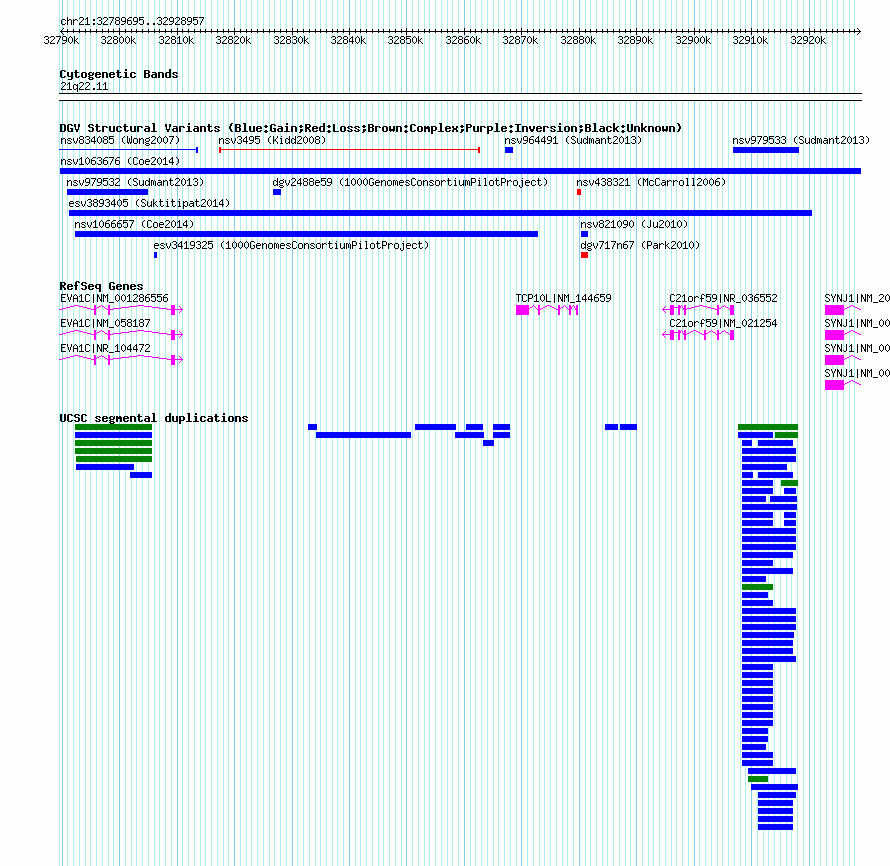Open the C21orf59|NR_036552 gene label
Image resolution: width=890 pixels, height=866 pixels.
tap(723, 298)
